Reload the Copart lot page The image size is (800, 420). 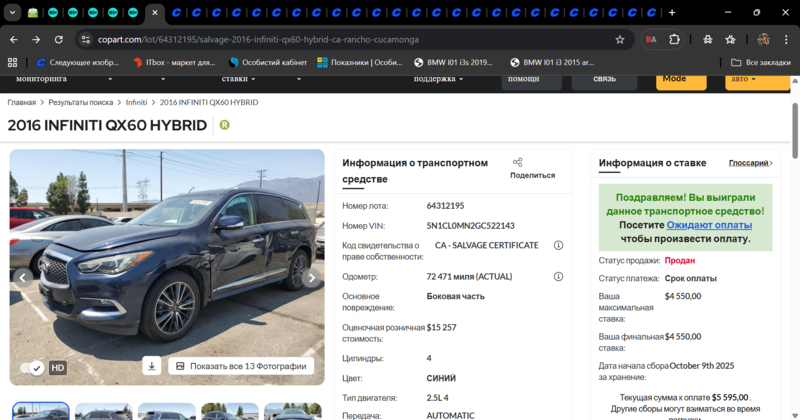59,39
